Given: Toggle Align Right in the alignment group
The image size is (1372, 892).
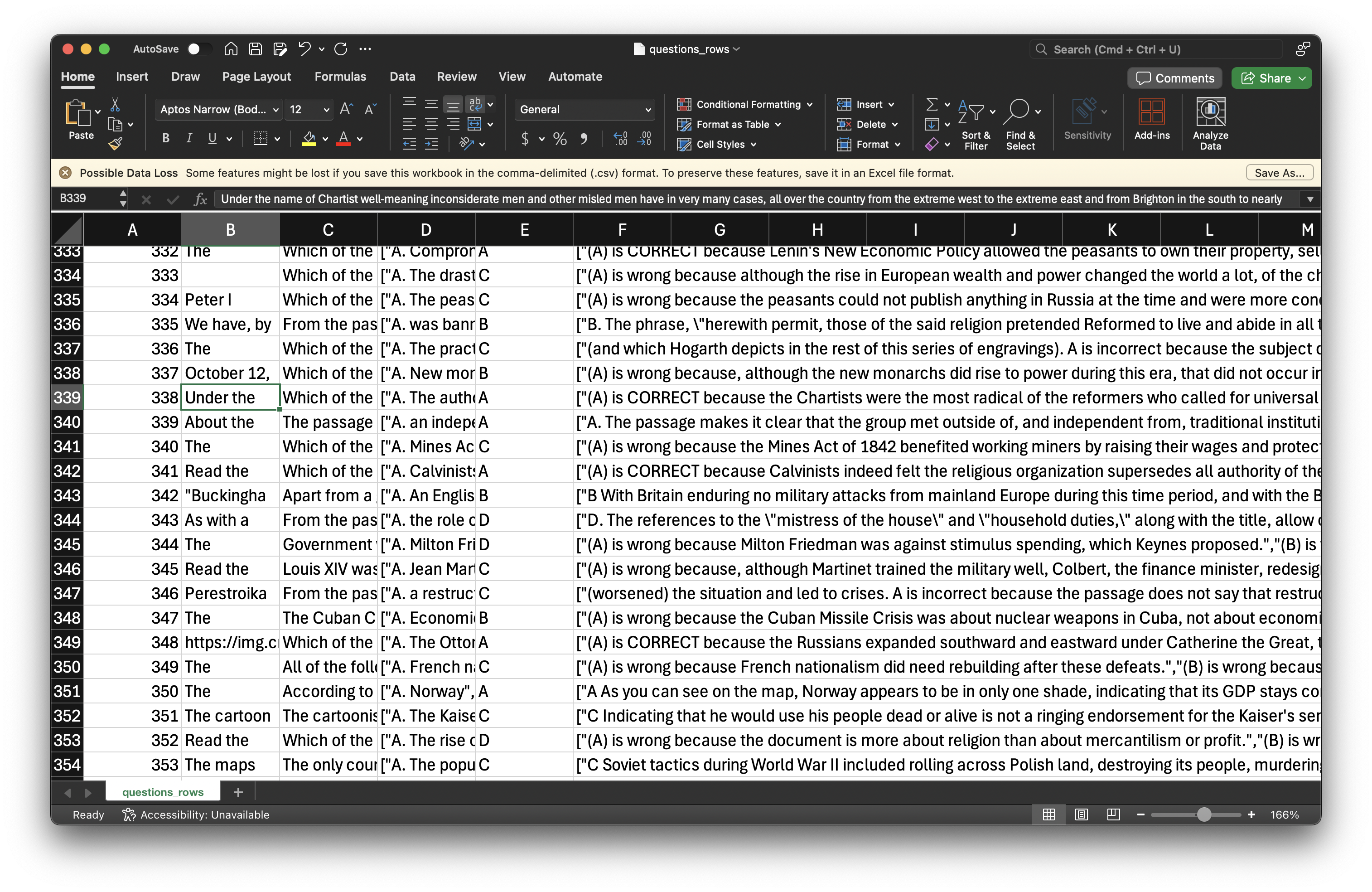Looking at the screenshot, I should tap(453, 124).
